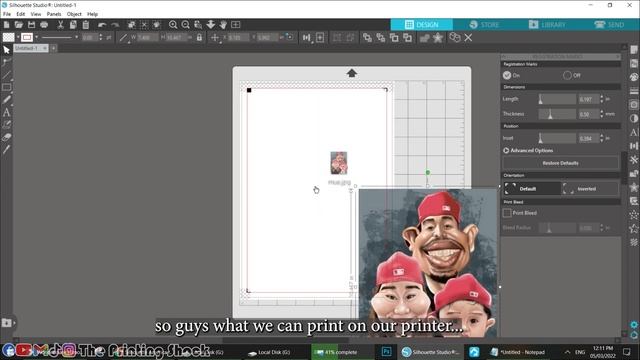Open Photoshop from the taskbar
This screenshot has width=640, height=360.
click(x=387, y=351)
